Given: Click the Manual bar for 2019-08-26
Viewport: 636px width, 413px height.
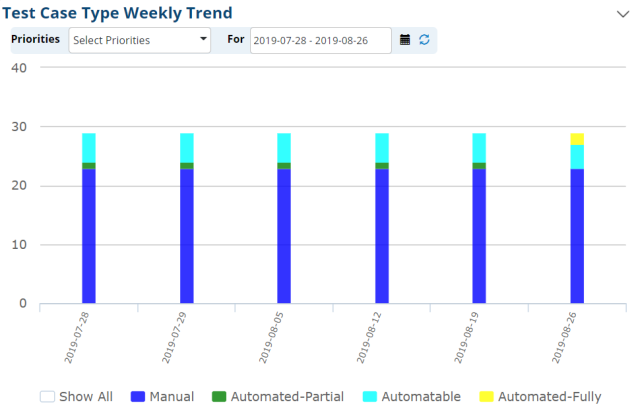Looking at the screenshot, I should pos(577,236).
